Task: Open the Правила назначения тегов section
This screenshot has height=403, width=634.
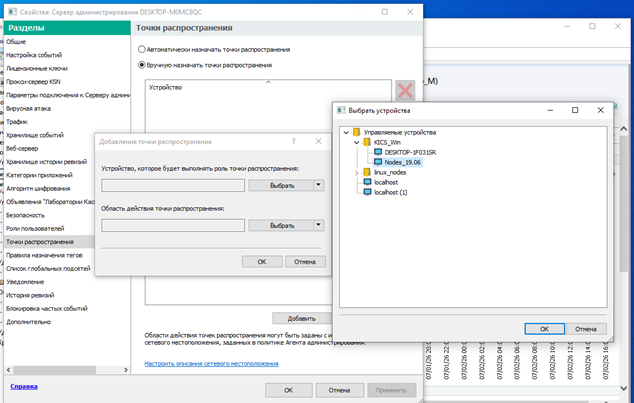Action: [44, 255]
